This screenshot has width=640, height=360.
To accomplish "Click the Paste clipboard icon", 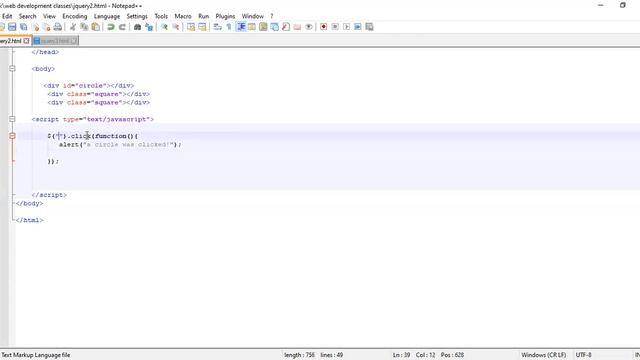I will pyautogui.click(x=96, y=27).
